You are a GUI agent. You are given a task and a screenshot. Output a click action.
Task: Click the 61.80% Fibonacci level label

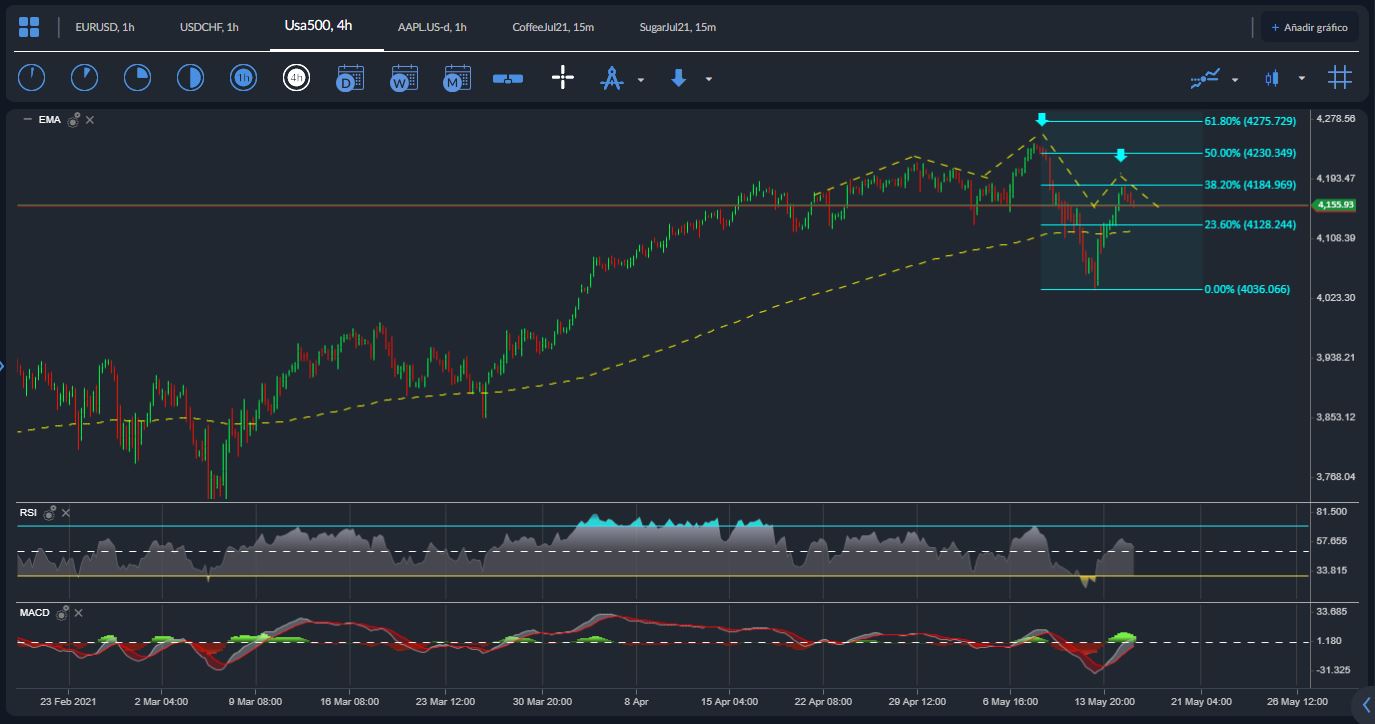(1250, 121)
